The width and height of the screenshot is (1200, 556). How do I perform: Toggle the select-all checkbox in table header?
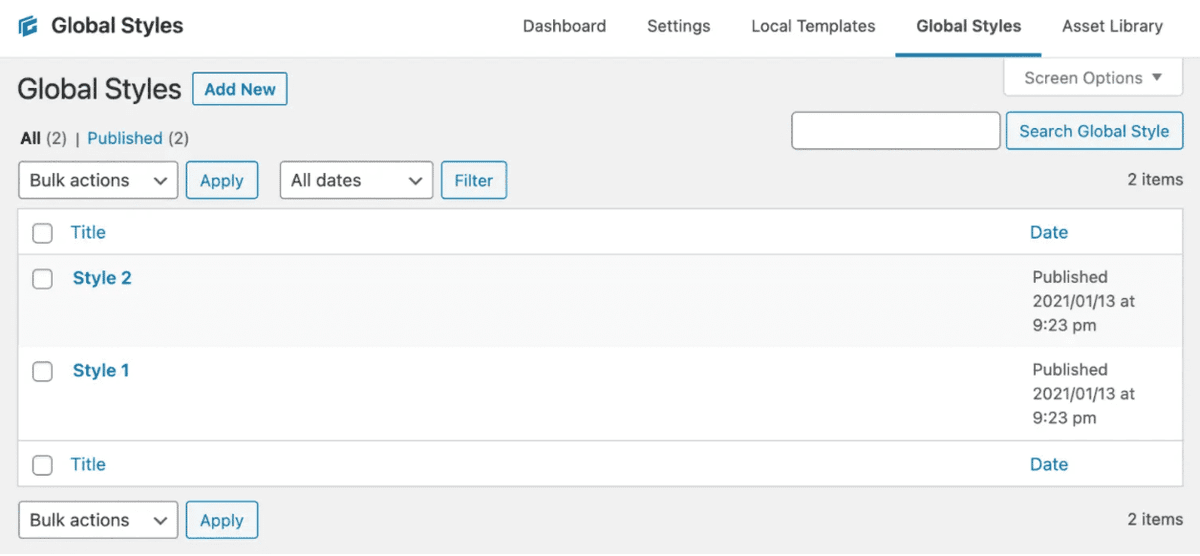[x=42, y=233]
